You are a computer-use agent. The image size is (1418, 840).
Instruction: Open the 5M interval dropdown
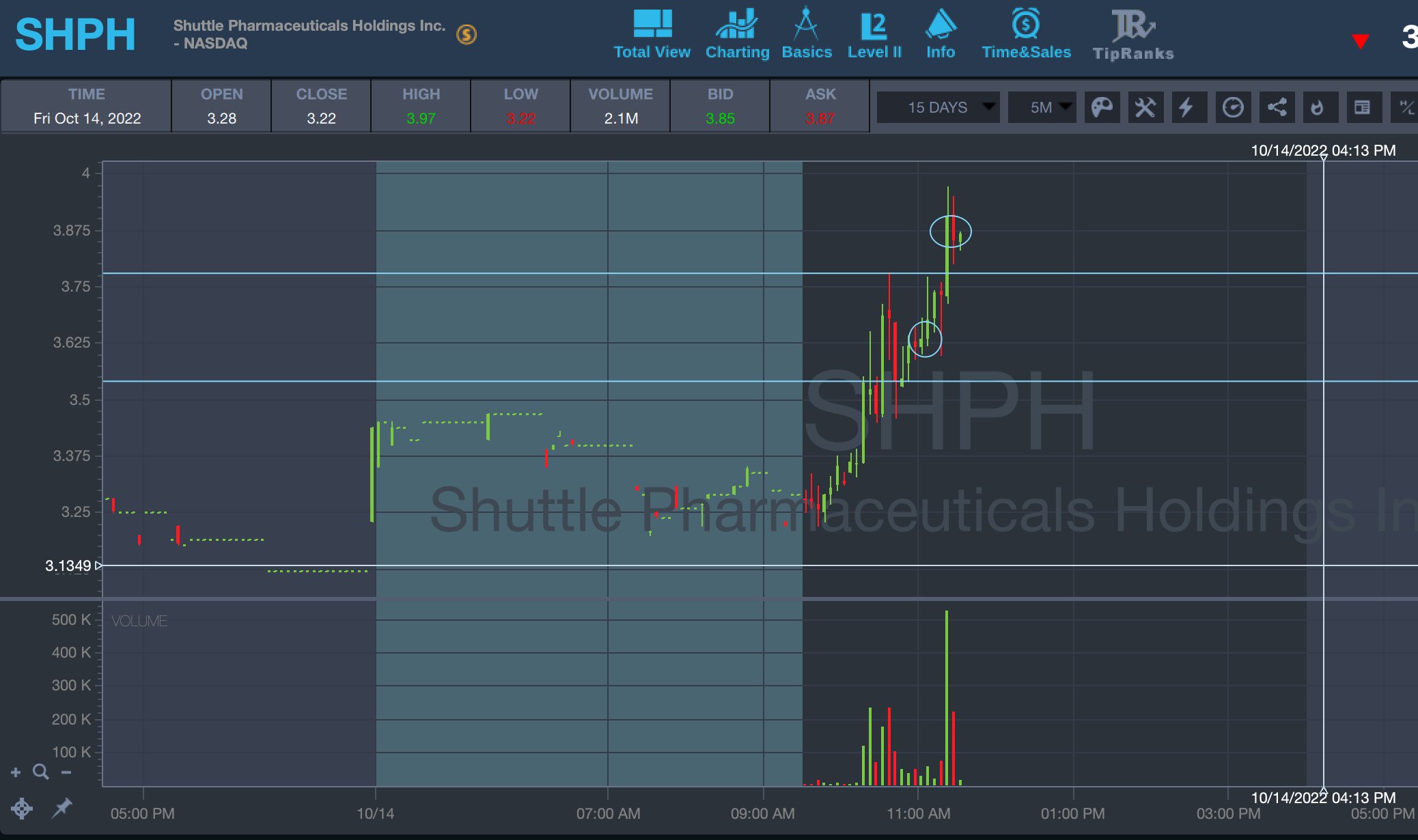(x=1042, y=107)
